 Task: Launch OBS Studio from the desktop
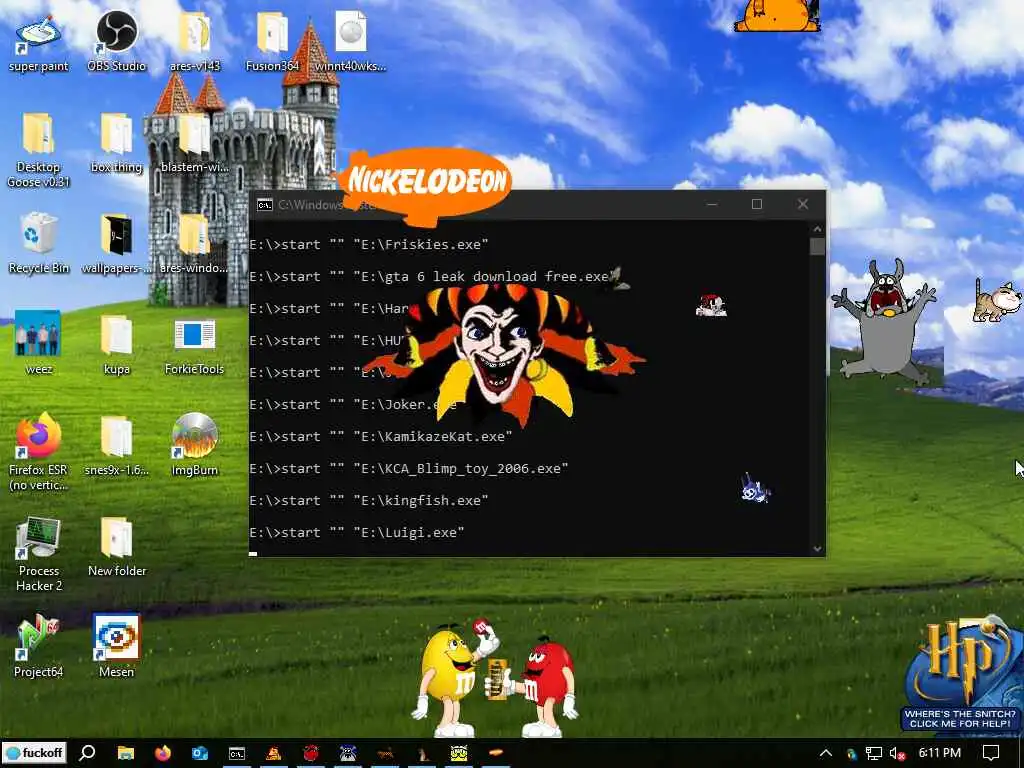click(116, 42)
